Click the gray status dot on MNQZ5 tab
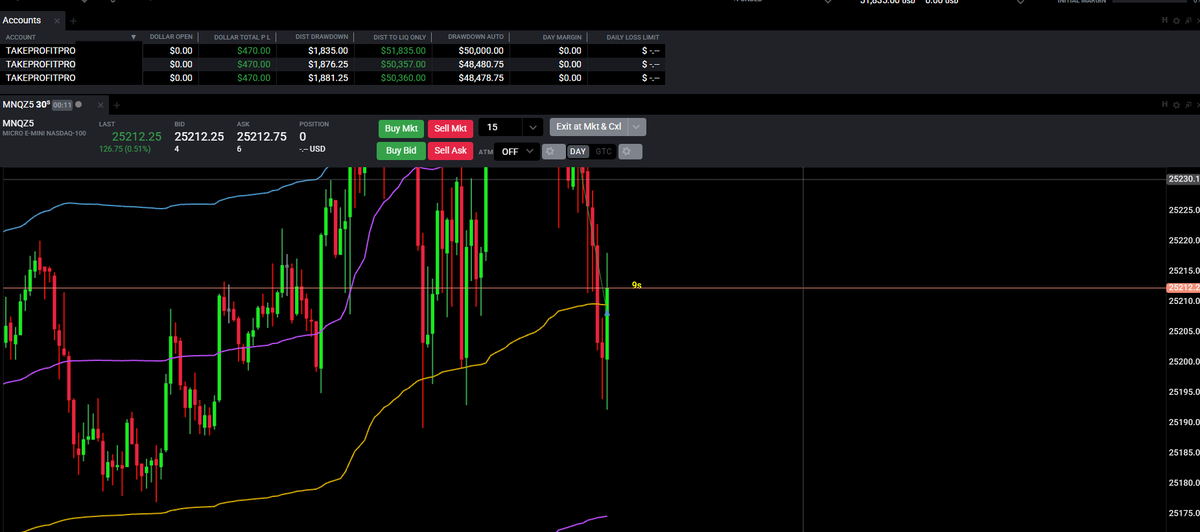The width and height of the screenshot is (1200, 532). pyautogui.click(x=79, y=104)
